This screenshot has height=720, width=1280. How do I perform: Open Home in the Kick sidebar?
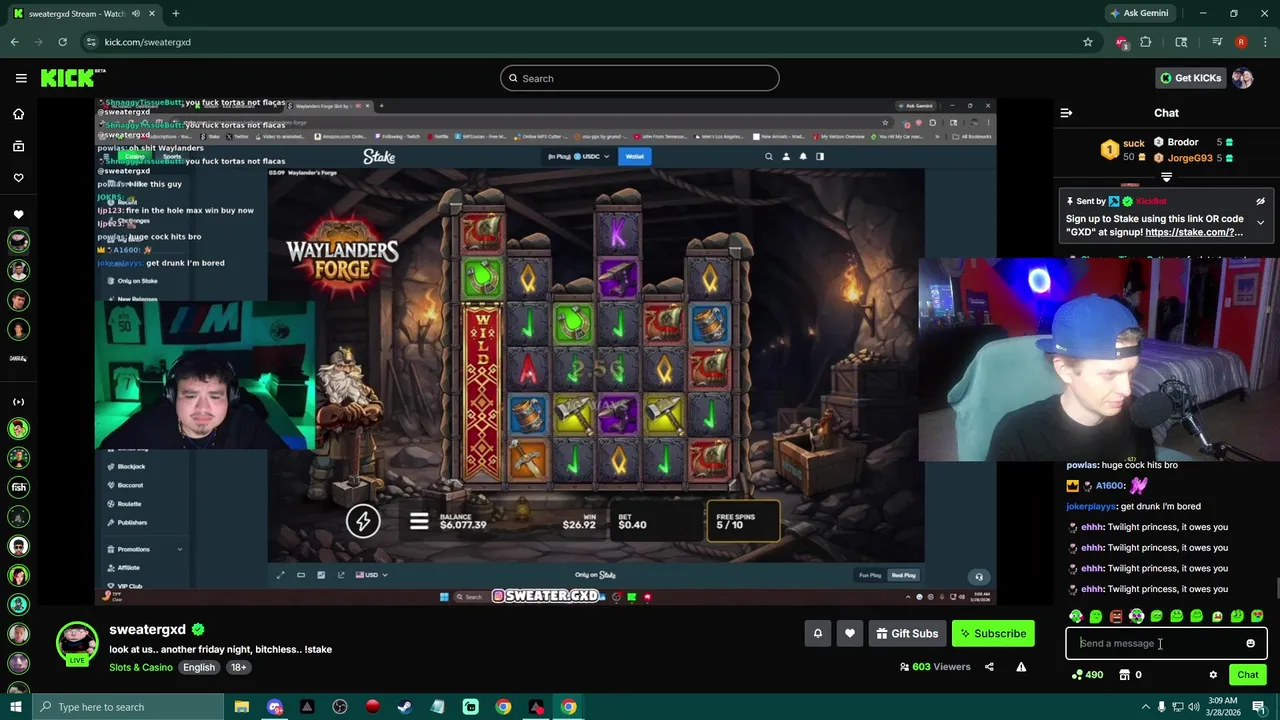pos(18,114)
